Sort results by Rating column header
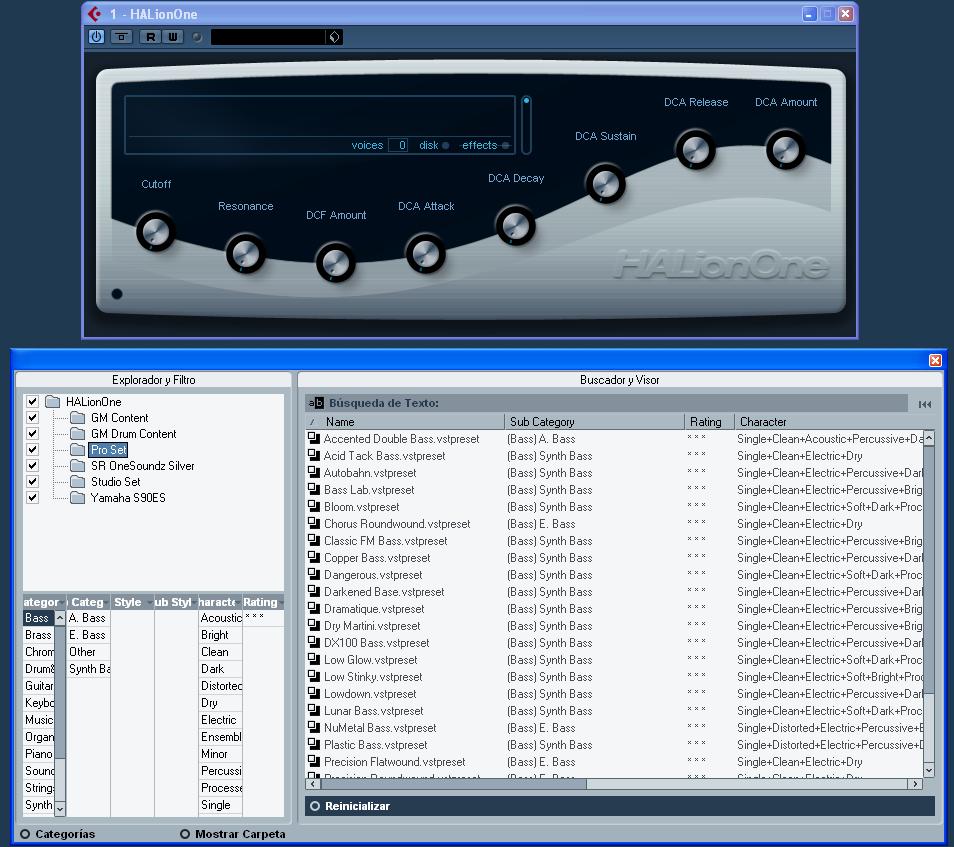Screen dimensions: 954x847 (x=709, y=422)
